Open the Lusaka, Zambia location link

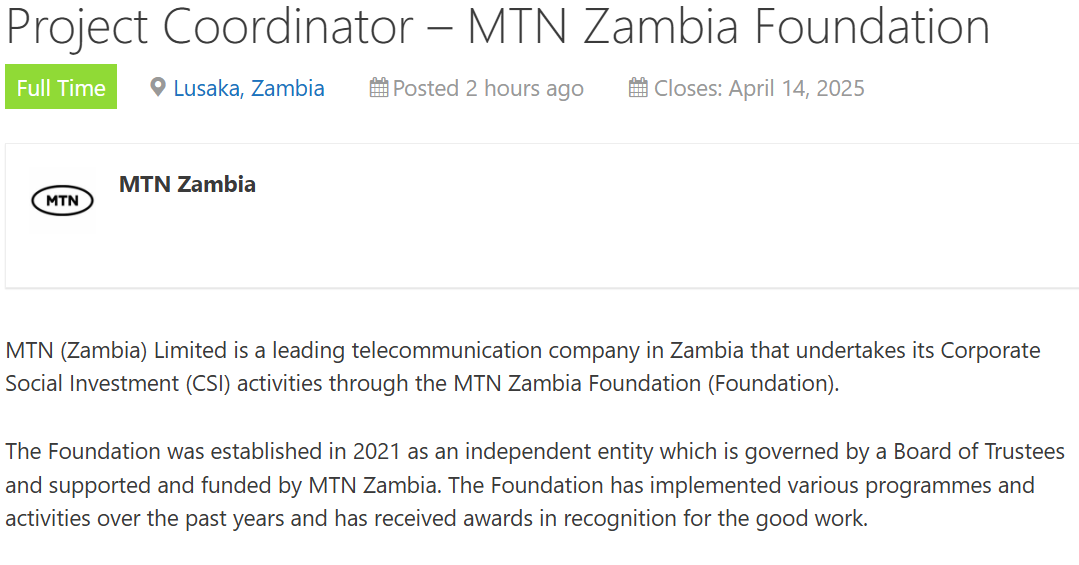coord(248,88)
